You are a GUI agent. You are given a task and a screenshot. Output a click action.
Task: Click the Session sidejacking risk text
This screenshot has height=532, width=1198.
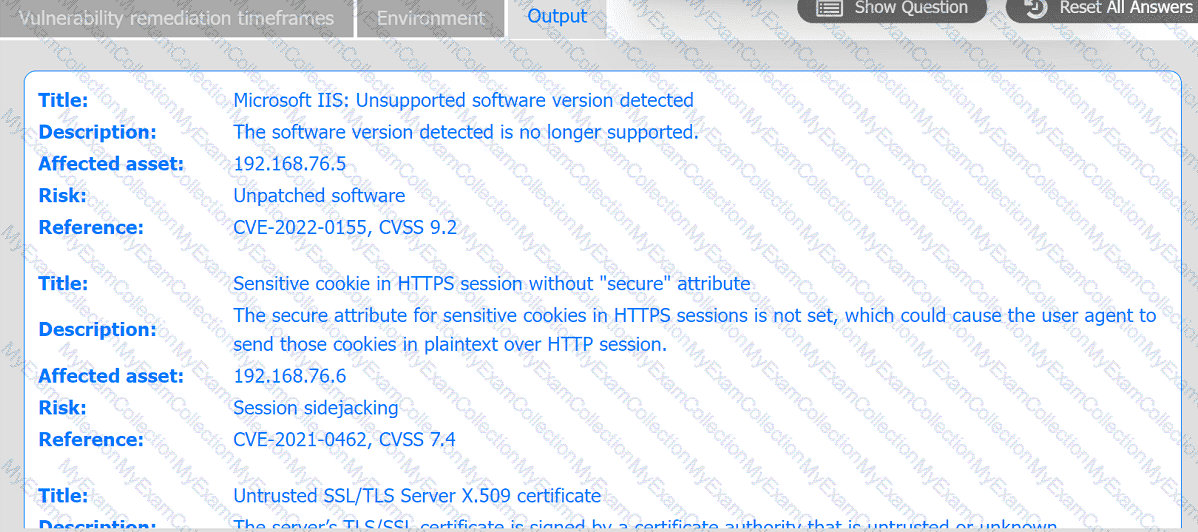(x=315, y=408)
